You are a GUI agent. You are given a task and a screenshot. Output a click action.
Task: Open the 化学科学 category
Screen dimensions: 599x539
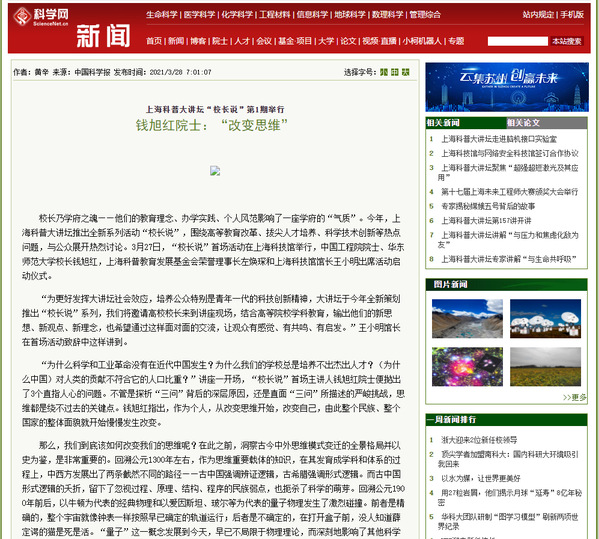click(x=237, y=15)
